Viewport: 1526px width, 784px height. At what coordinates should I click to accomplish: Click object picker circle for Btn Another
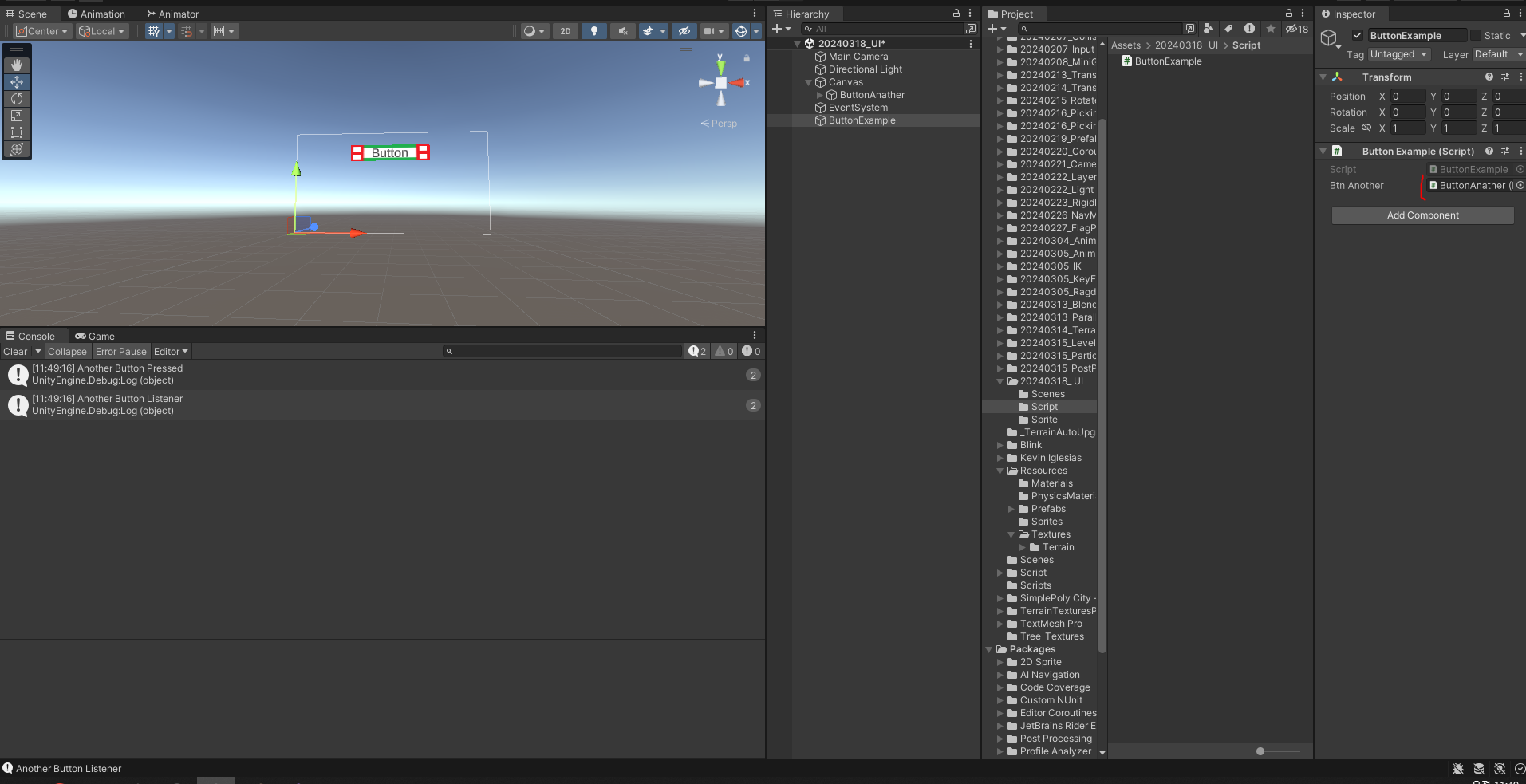pyautogui.click(x=1520, y=185)
